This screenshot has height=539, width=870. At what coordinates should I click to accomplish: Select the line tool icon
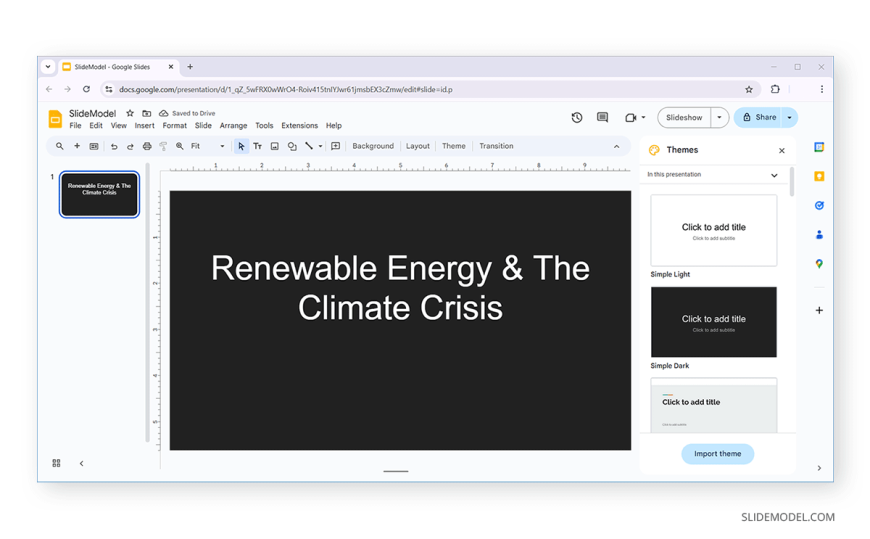(x=309, y=147)
